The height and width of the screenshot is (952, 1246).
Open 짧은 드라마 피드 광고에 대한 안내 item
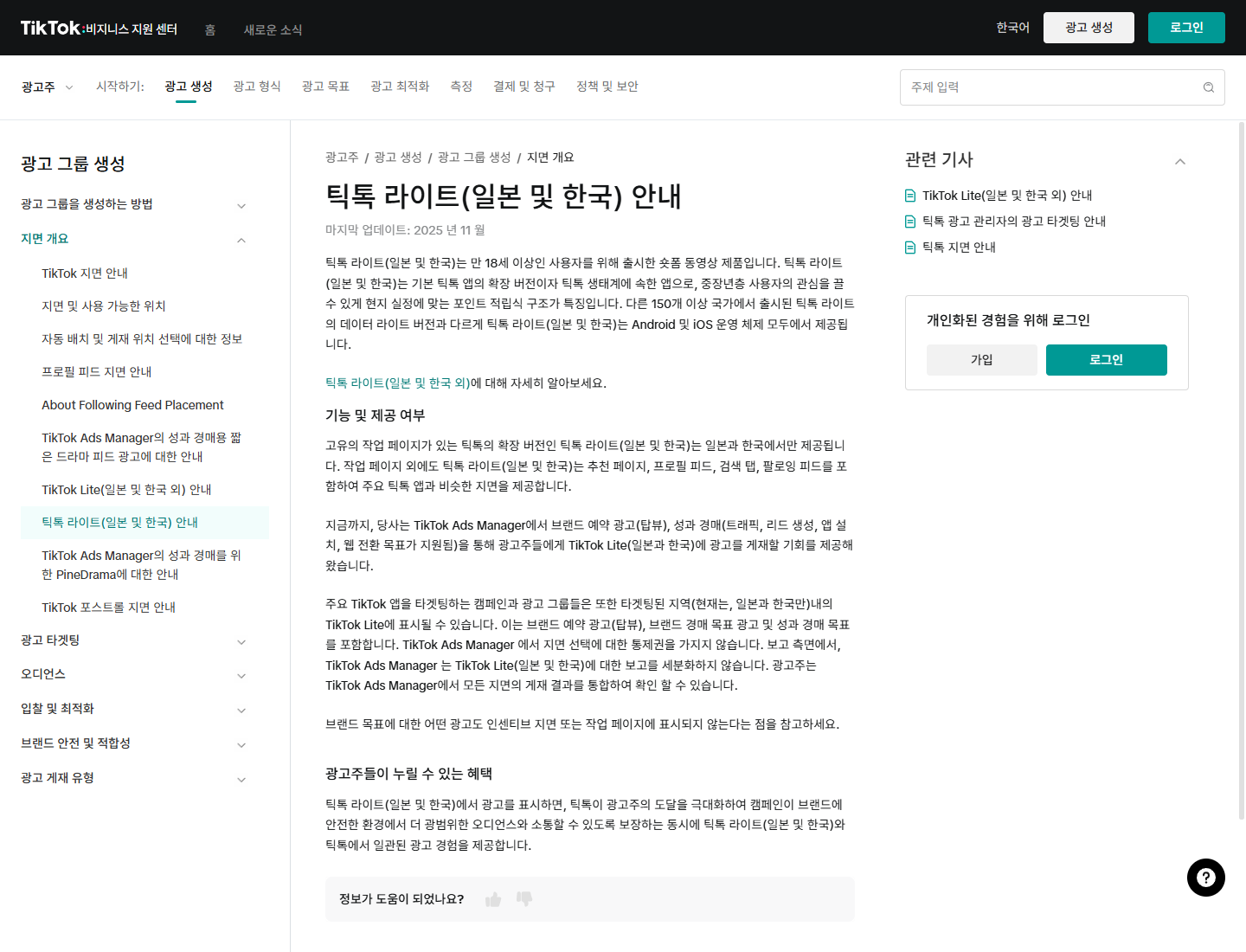click(142, 447)
